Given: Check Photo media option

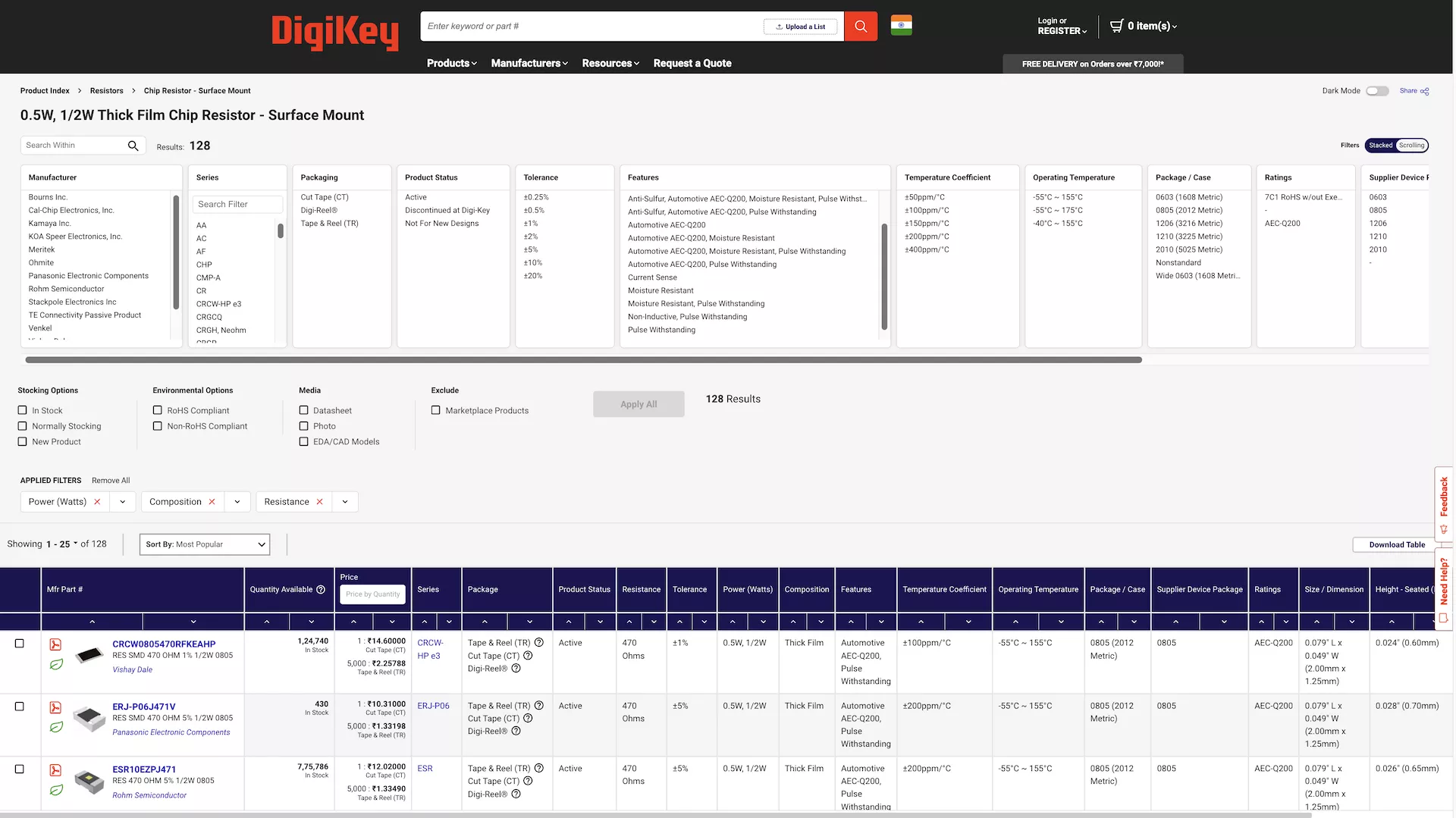Looking at the screenshot, I should click(x=303, y=426).
